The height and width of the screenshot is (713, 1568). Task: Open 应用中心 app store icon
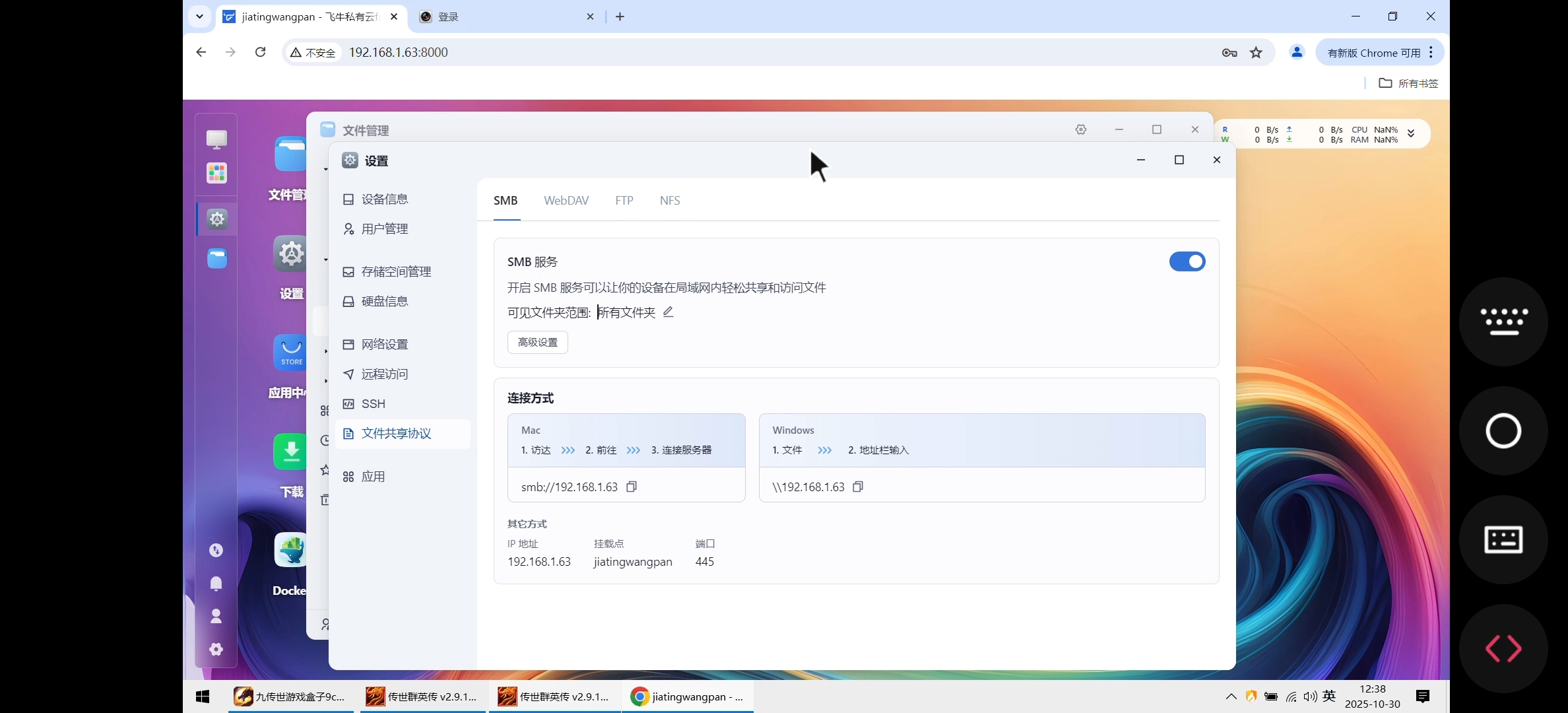click(290, 352)
